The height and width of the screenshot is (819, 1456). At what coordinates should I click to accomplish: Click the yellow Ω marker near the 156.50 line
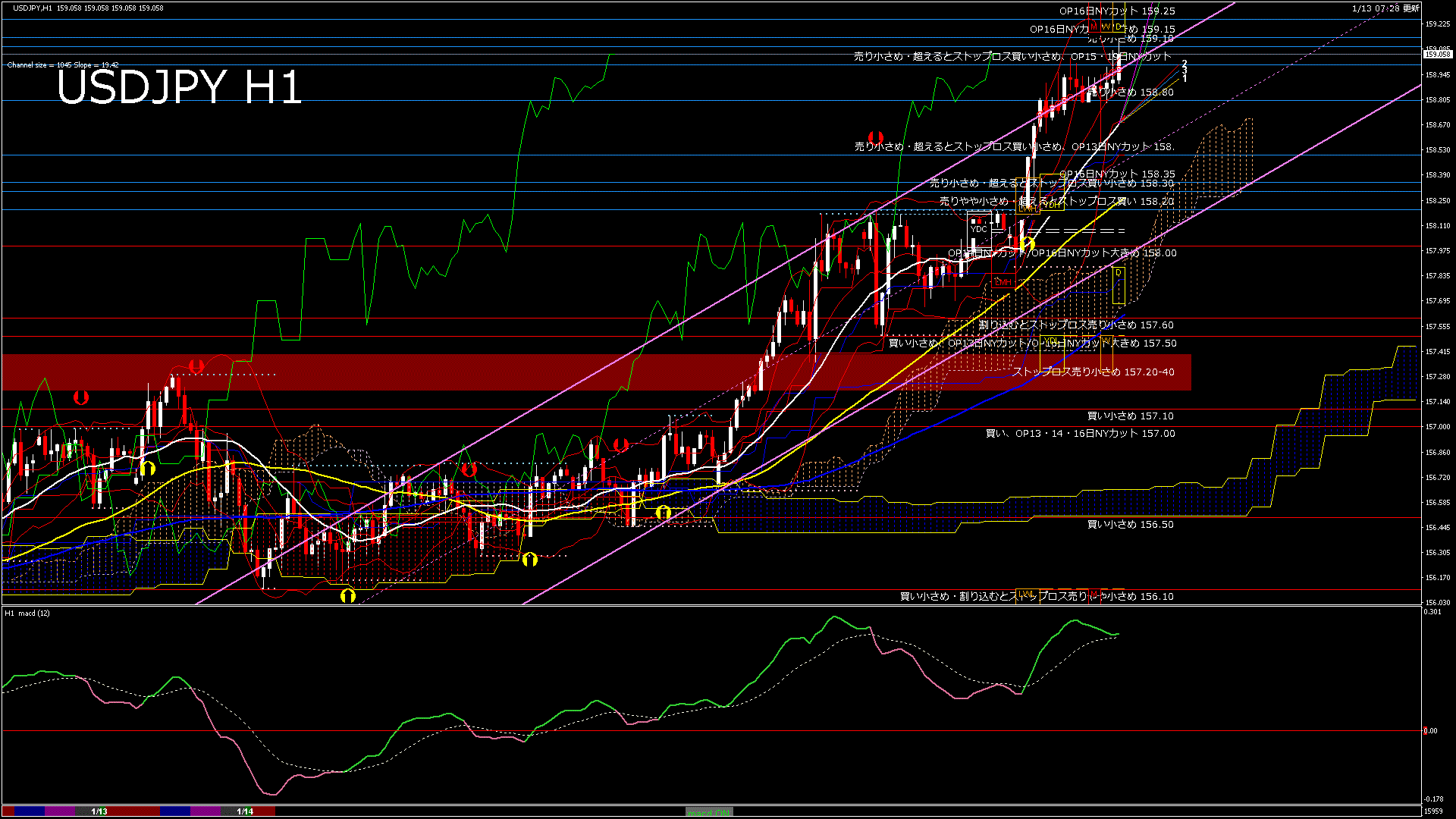coord(664,513)
